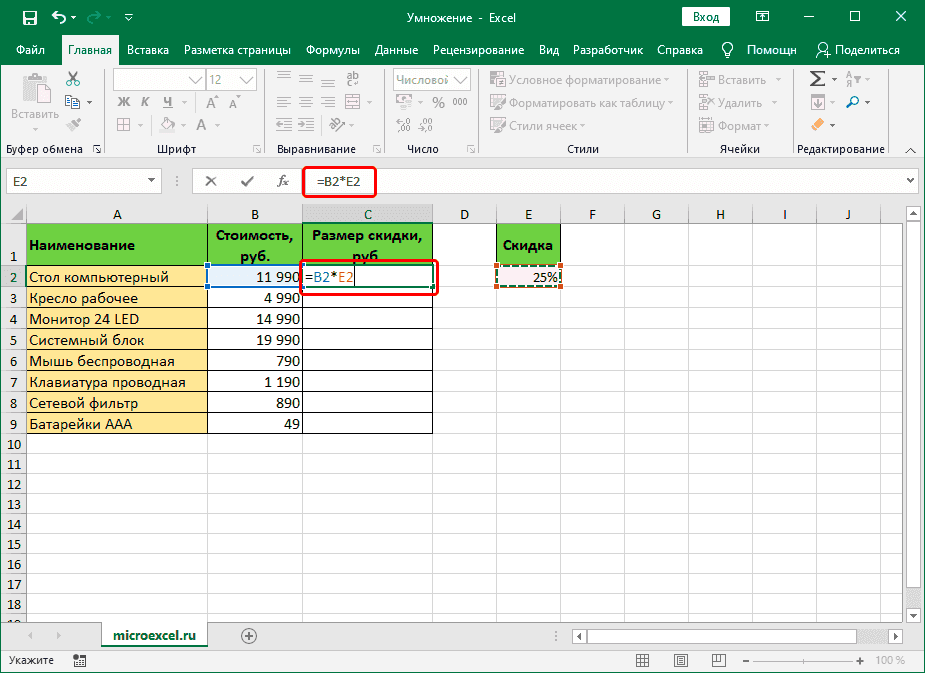Image resolution: width=925 pixels, height=673 pixels.
Task: Select the bold (Ж) formatting icon
Action: coord(124,100)
